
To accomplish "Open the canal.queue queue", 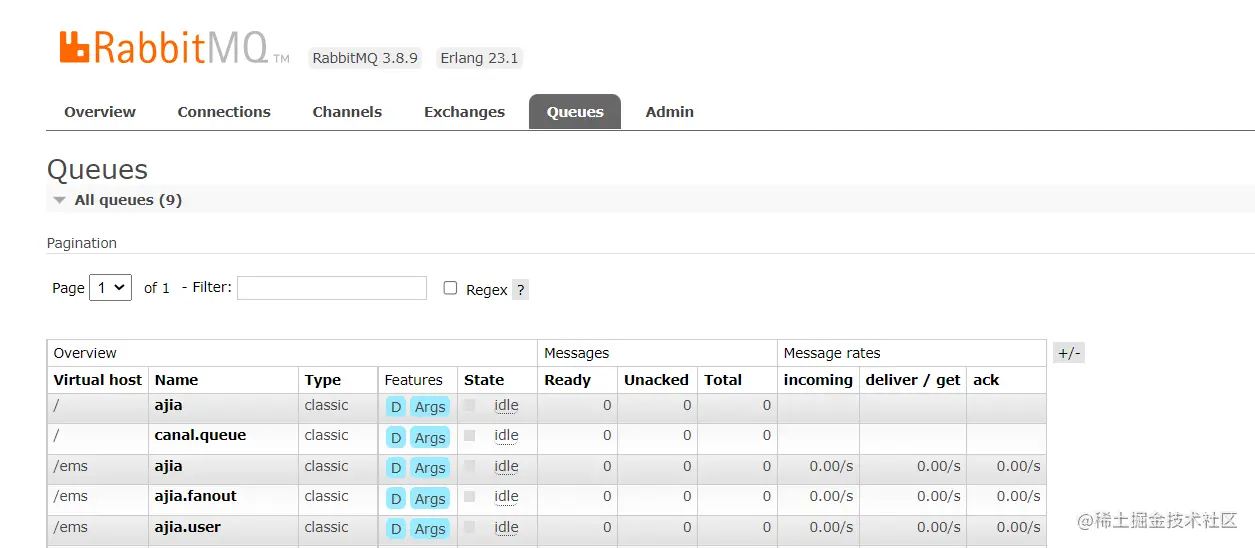I will (200, 435).
